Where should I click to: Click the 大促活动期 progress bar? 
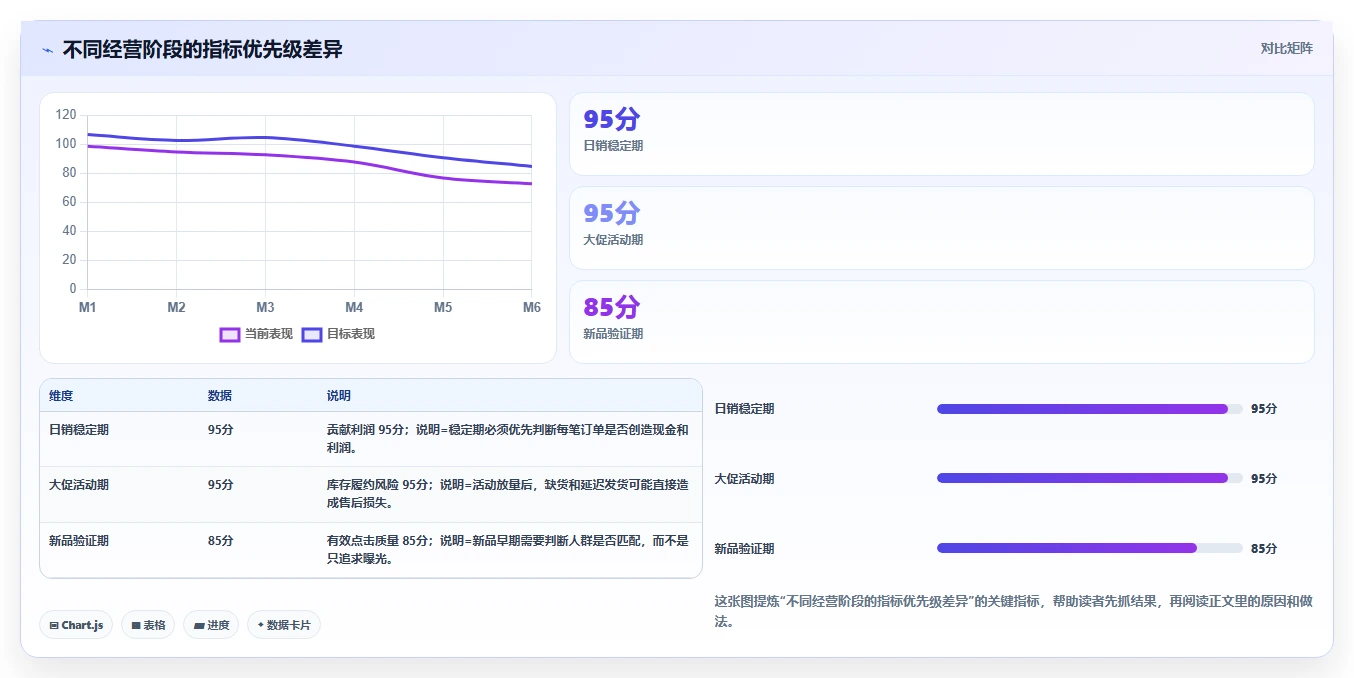pos(1089,478)
